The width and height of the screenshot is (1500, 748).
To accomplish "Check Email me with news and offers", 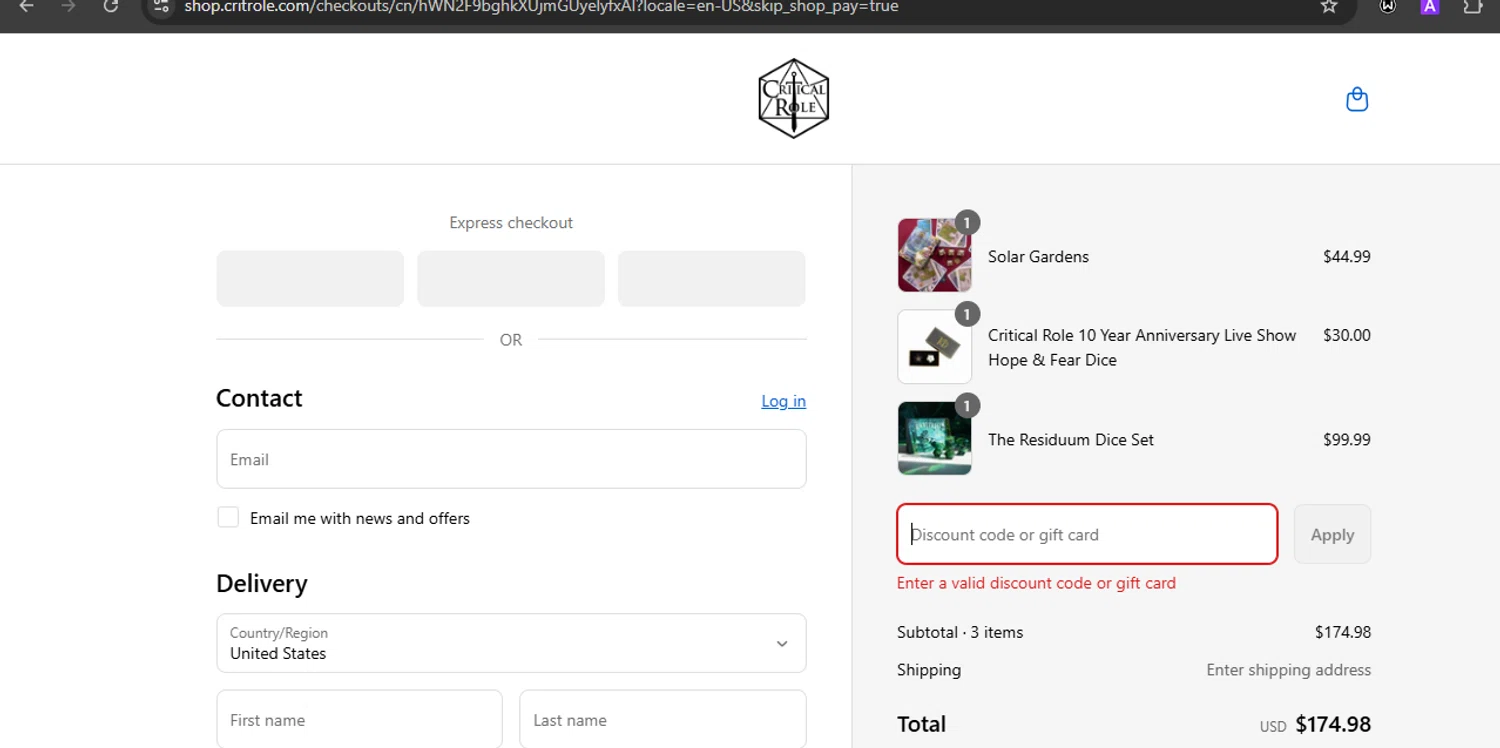I will coord(228,517).
